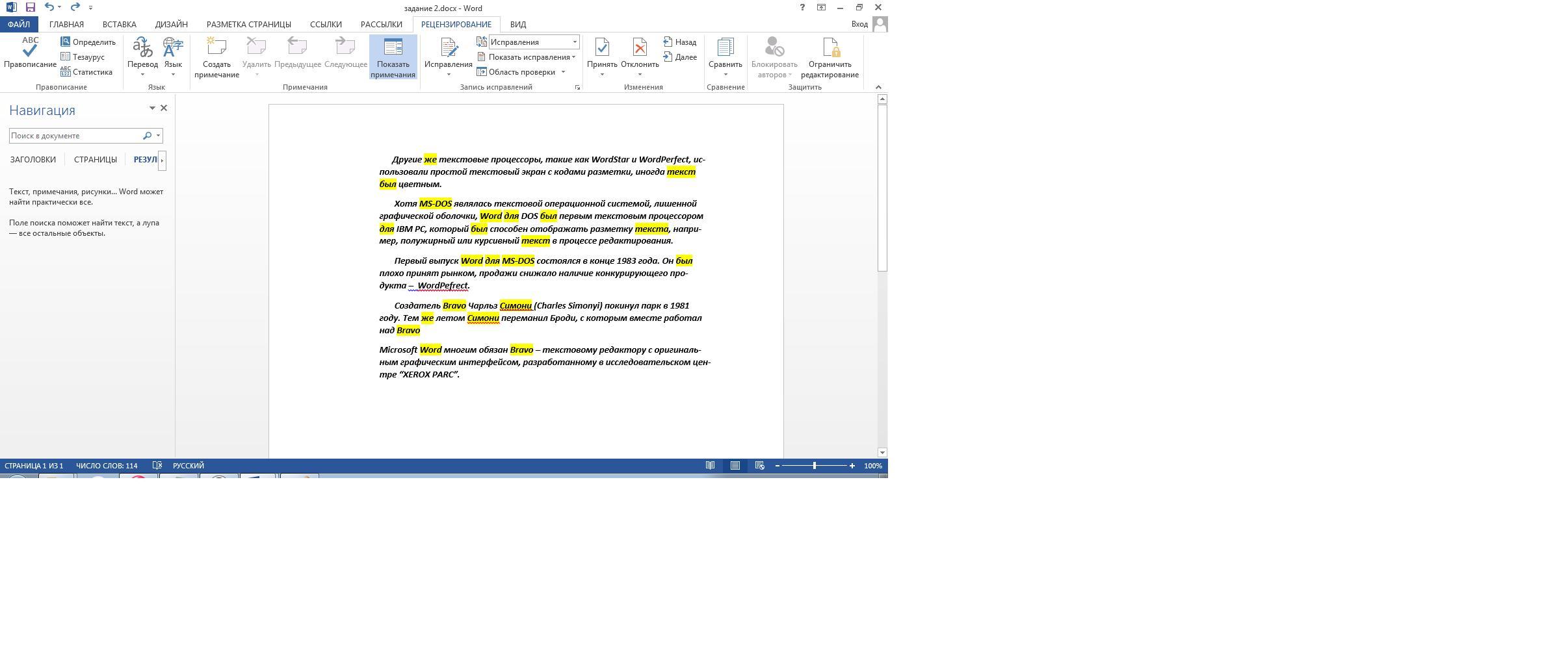This screenshot has width=1568, height=660.
Task: Click the Word application icon in title bar
Action: (11, 8)
